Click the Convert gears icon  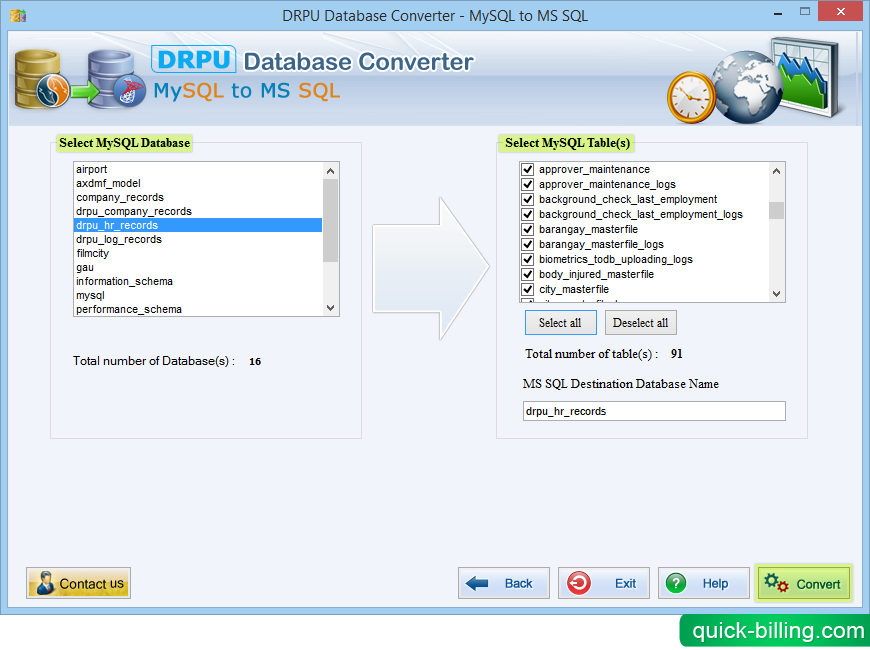coord(777,583)
